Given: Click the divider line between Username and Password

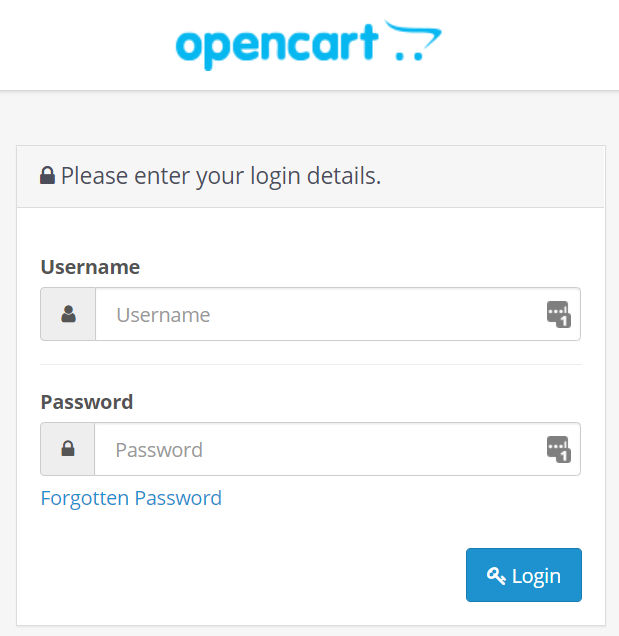Looking at the screenshot, I should (310, 364).
